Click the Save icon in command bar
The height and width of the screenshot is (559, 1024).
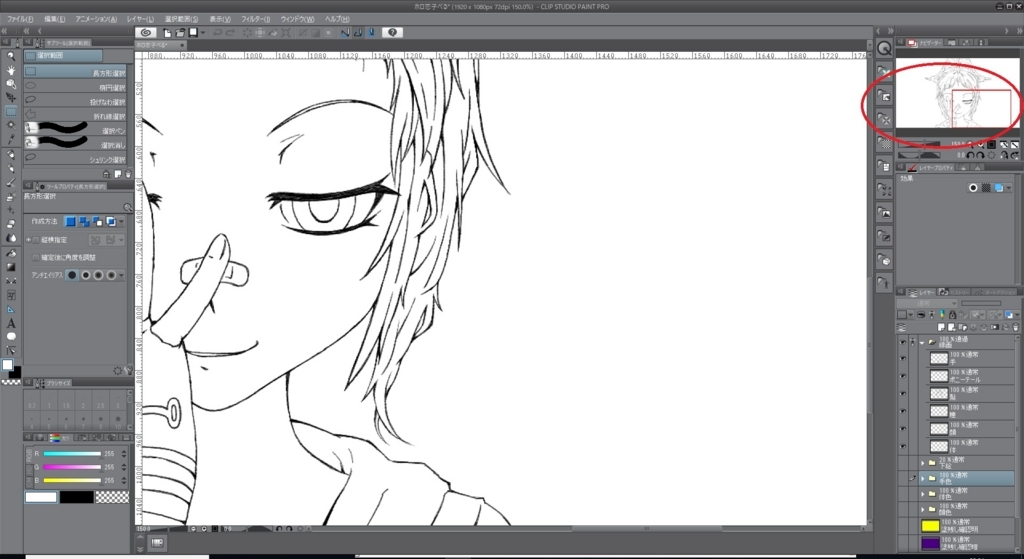coord(193,33)
